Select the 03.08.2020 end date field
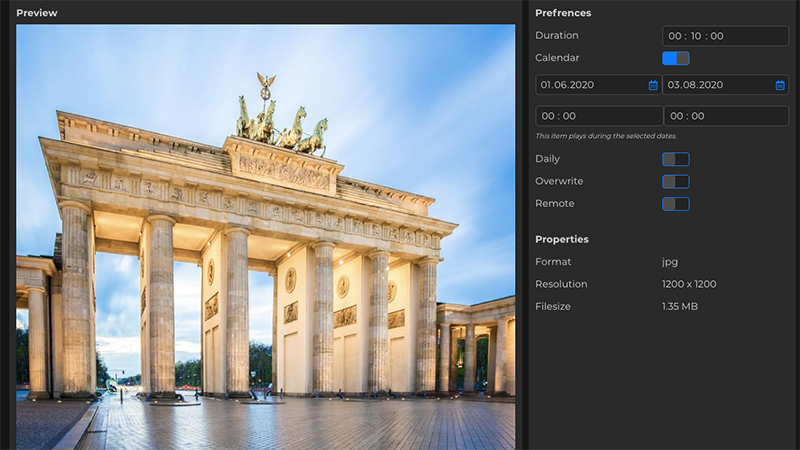 pyautogui.click(x=716, y=85)
